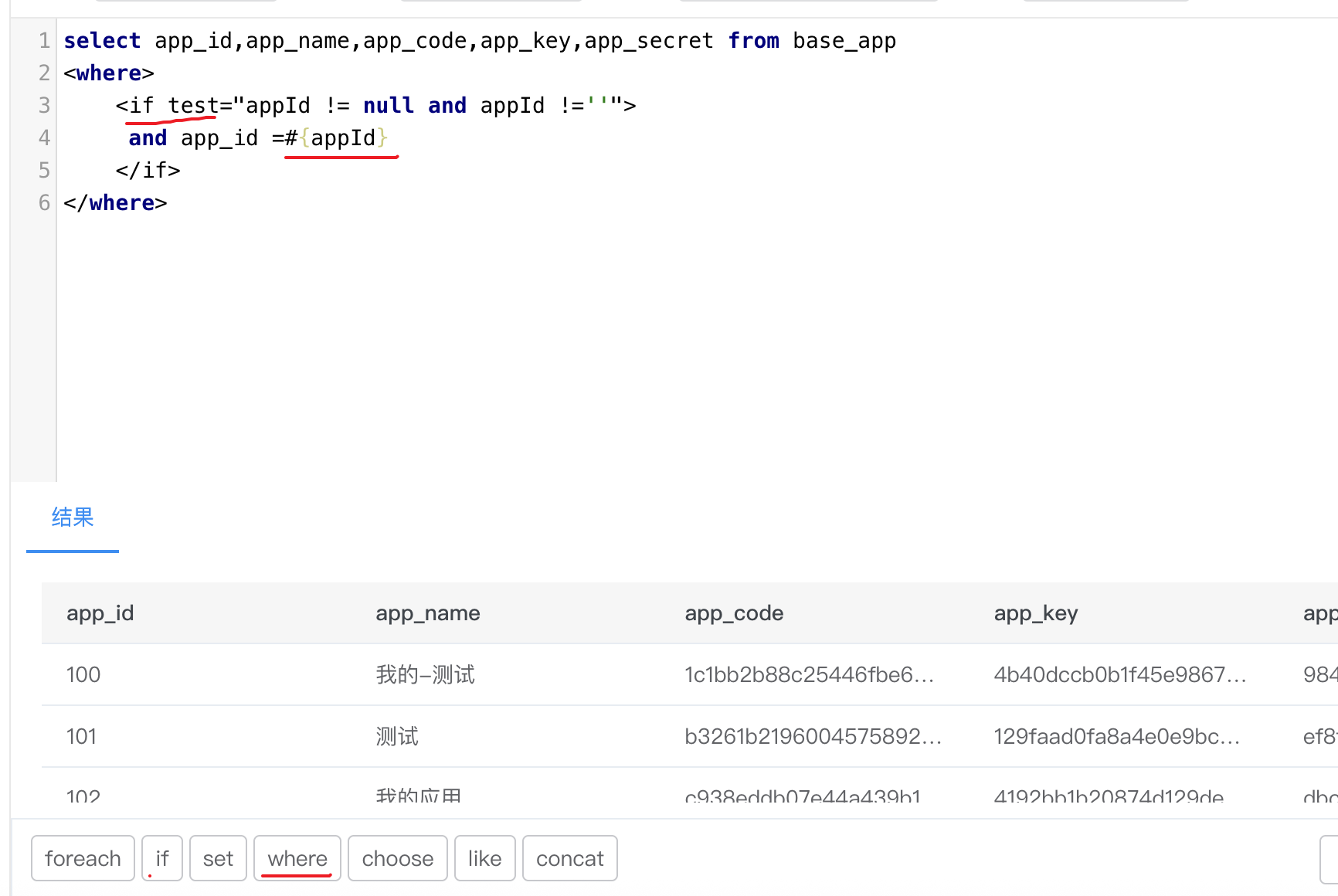Image resolution: width=1338 pixels, height=896 pixels.
Task: Click the app_key value starting with 4b40dccb
Action: pyautogui.click(x=1119, y=675)
